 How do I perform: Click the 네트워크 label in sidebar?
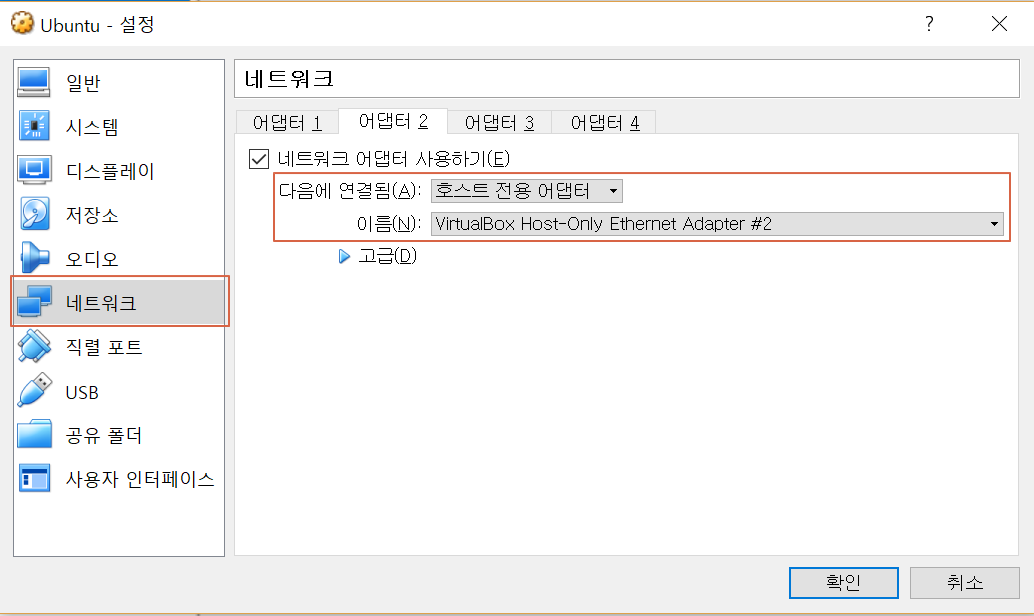[101, 303]
